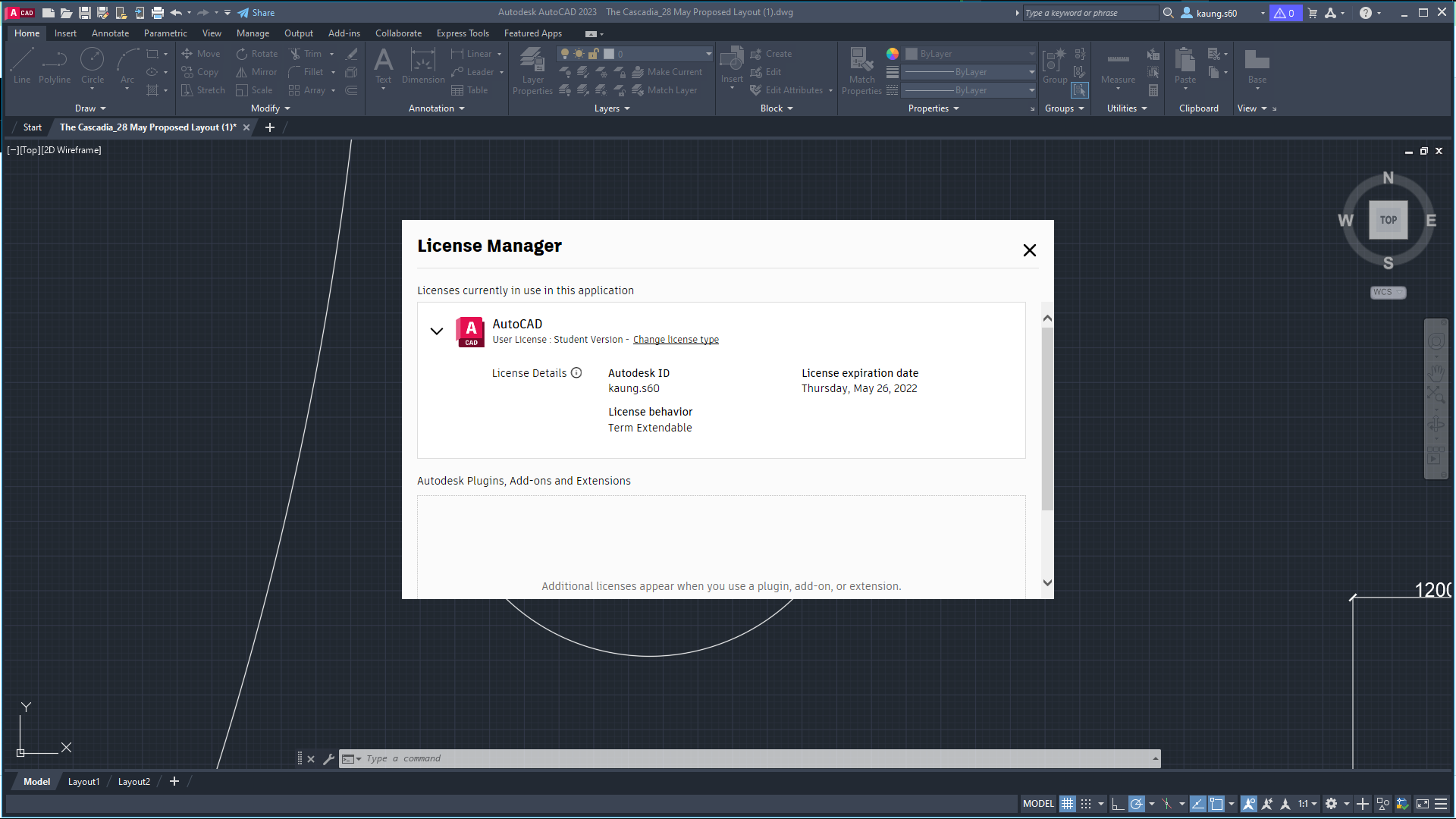
Task: Open the object color ByLayer swatch dropdown
Action: pyautogui.click(x=969, y=54)
